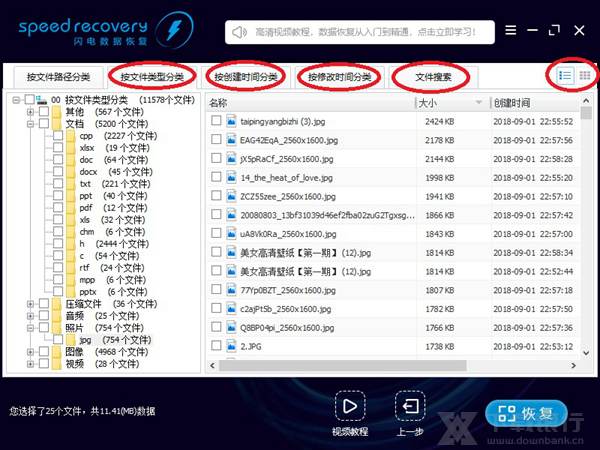The height and width of the screenshot is (450, 600).
Task: Switch to list view mode icon
Action: (565, 76)
